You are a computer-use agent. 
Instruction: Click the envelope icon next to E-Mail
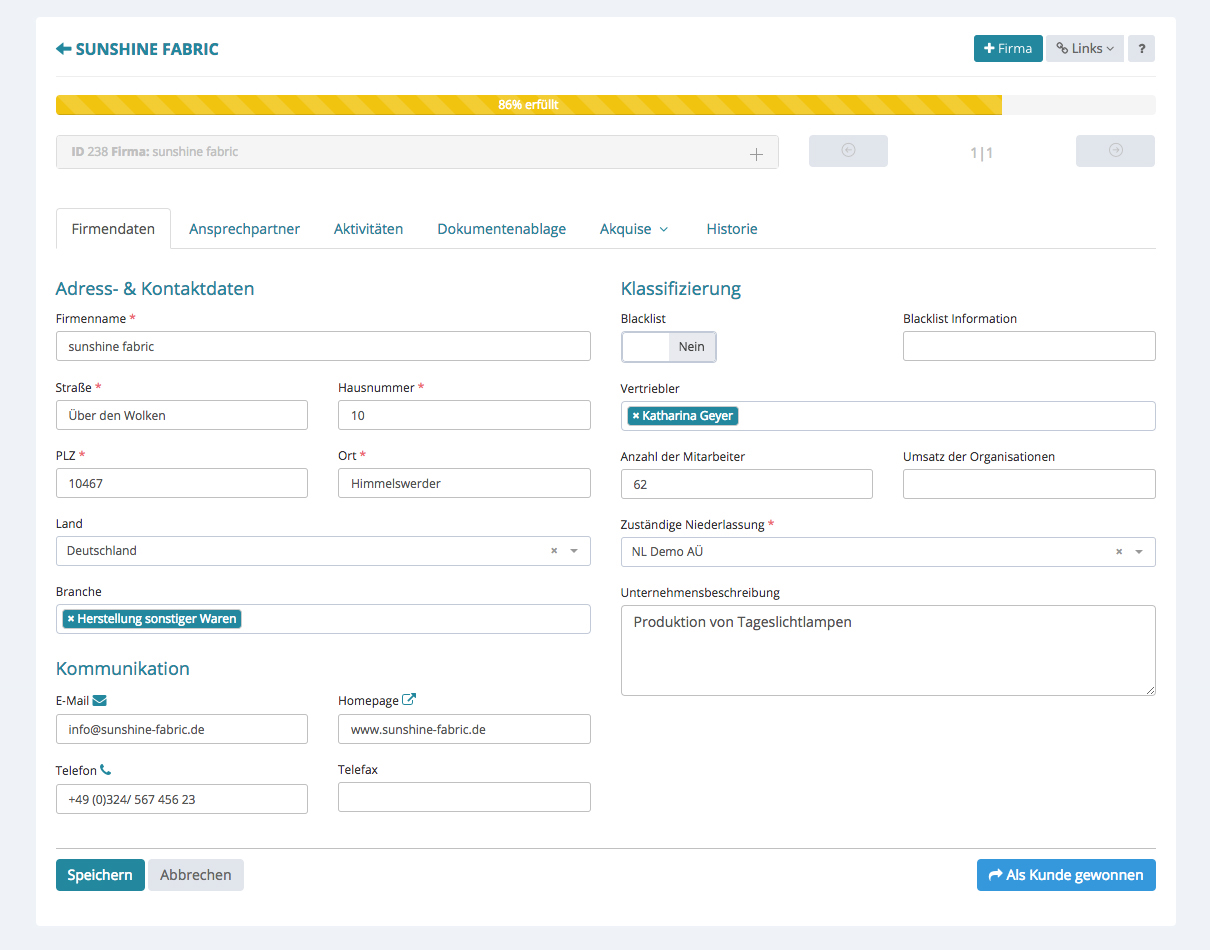[x=100, y=701]
